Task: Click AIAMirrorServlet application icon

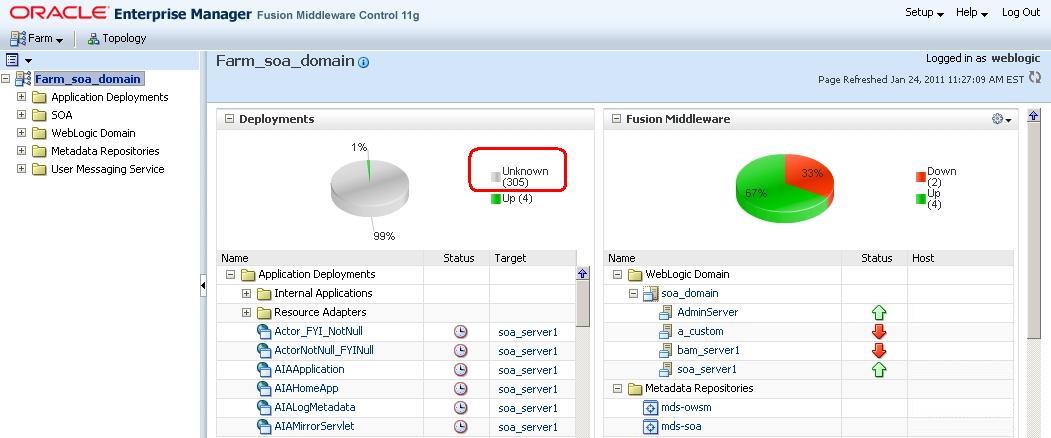Action: [x=263, y=426]
